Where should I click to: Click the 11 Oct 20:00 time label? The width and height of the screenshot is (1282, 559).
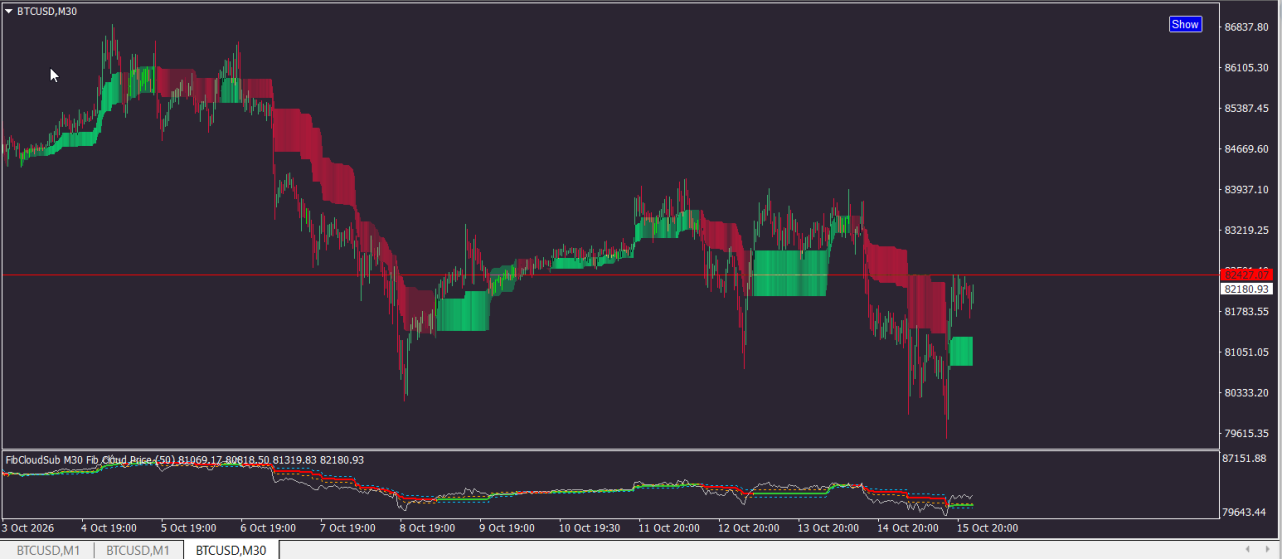tap(670, 527)
